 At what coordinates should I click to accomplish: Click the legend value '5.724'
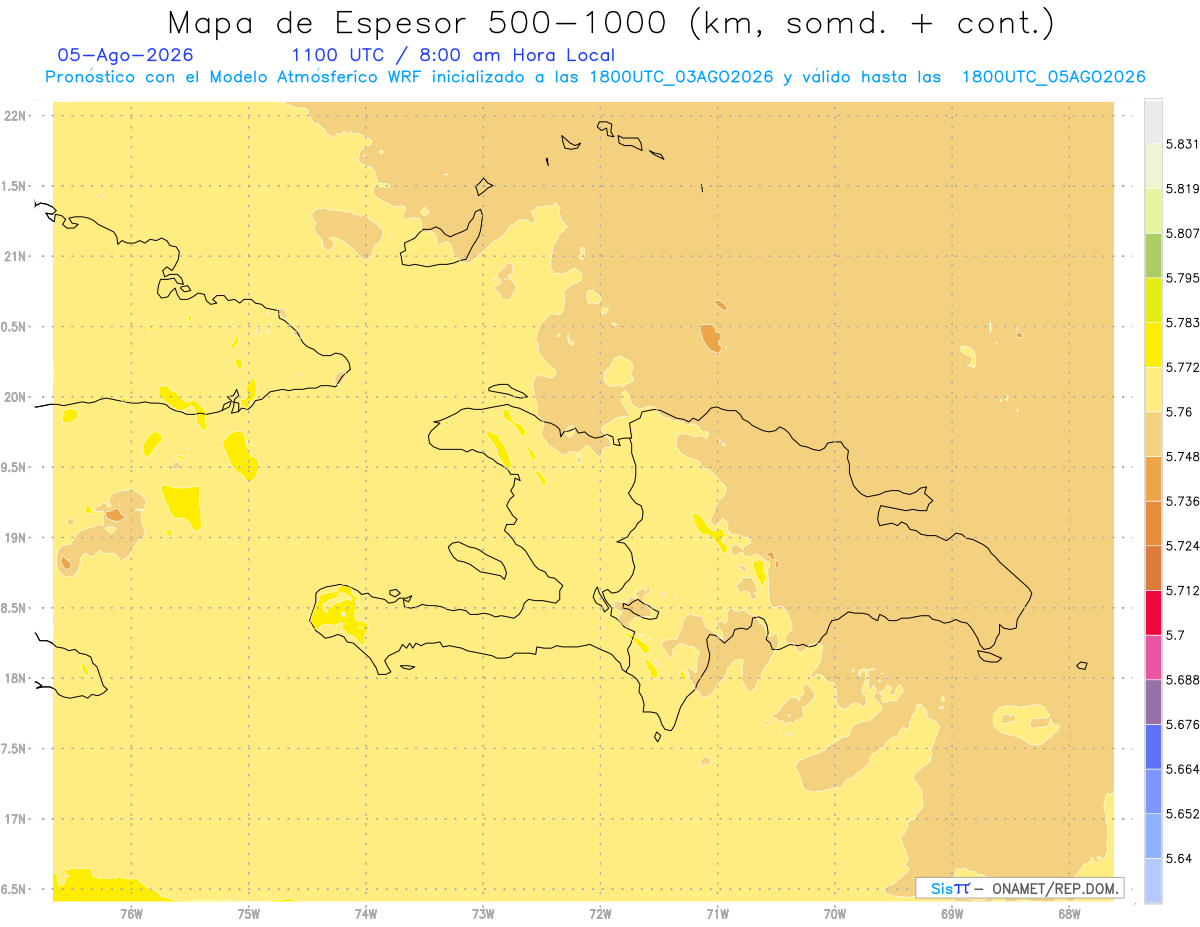(1183, 546)
